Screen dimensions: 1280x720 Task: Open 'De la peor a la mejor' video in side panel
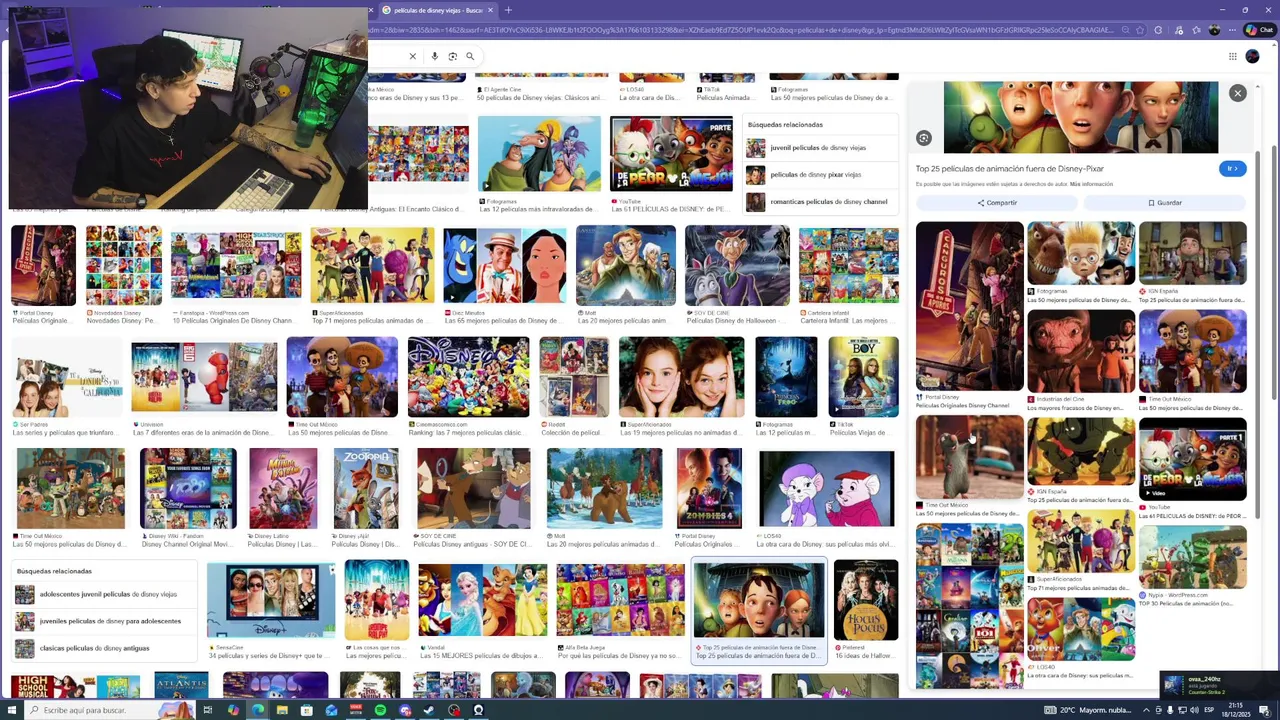(x=1193, y=459)
